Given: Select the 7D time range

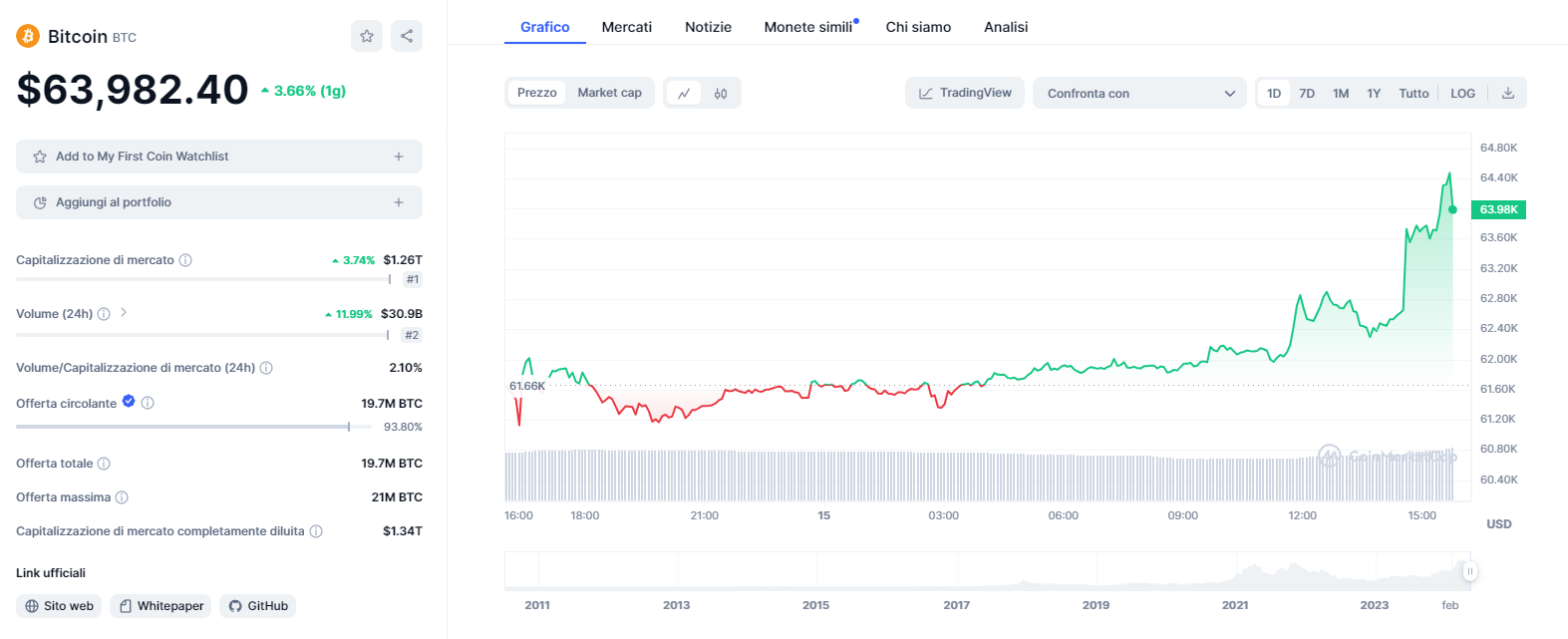Looking at the screenshot, I should [x=1307, y=93].
